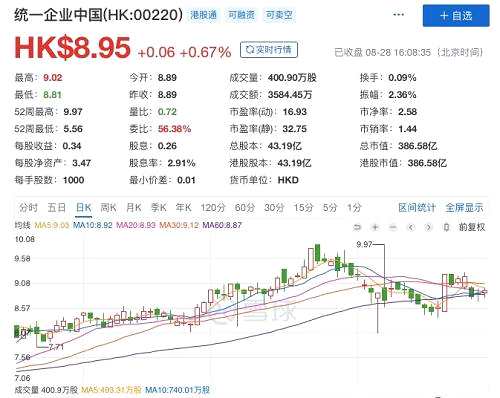Select the 年K chart tab

[183, 208]
